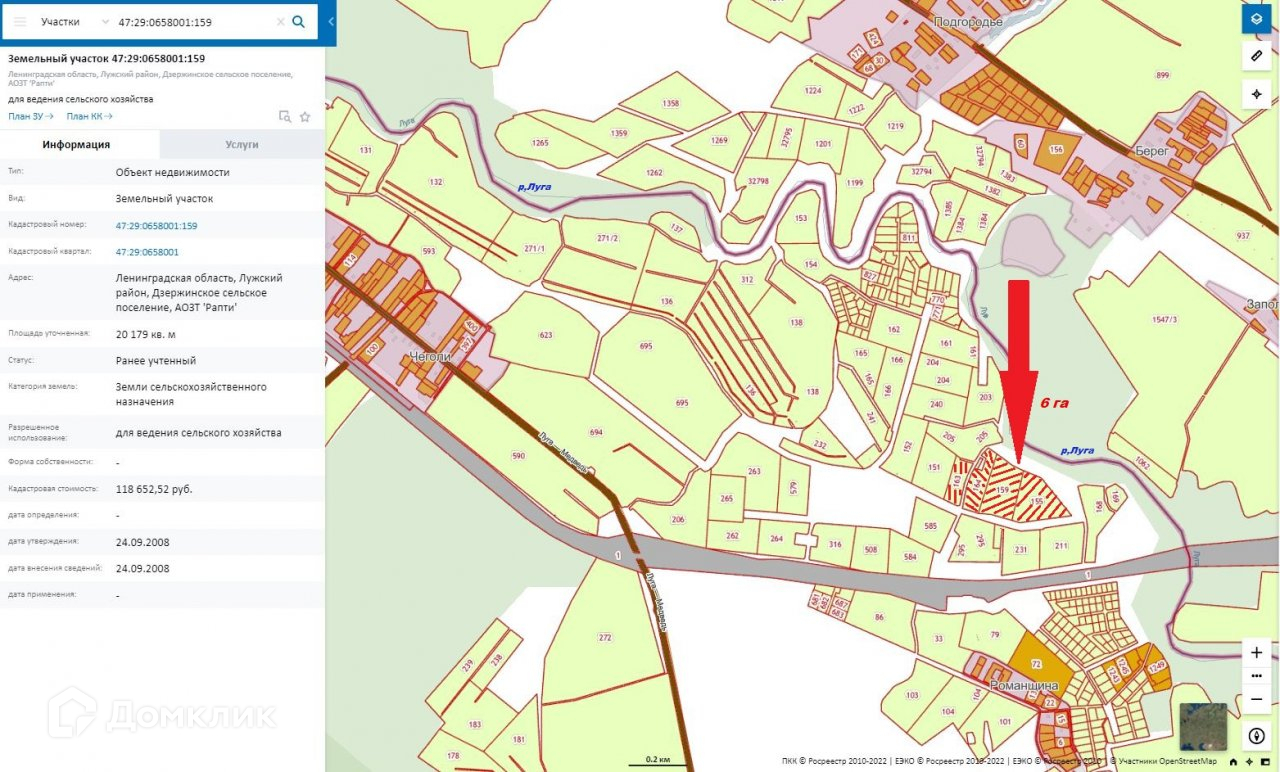Image resolution: width=1280 pixels, height=772 pixels.
Task: Zoom in with the plus button
Action: 1257,652
